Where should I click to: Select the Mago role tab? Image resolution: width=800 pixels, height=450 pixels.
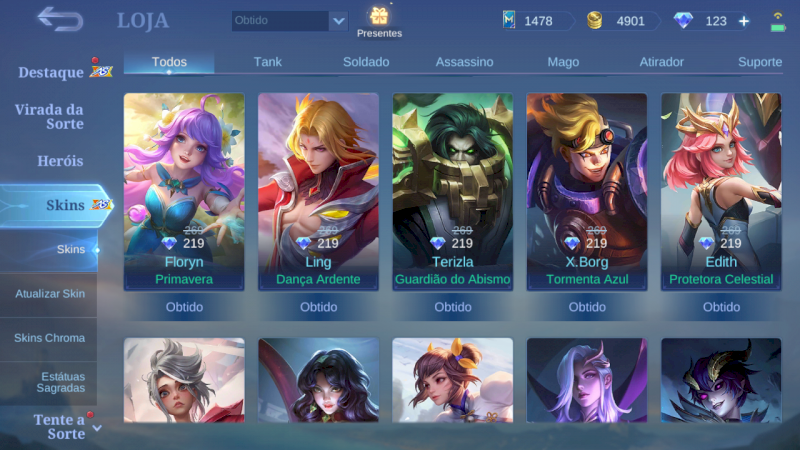pyautogui.click(x=563, y=62)
